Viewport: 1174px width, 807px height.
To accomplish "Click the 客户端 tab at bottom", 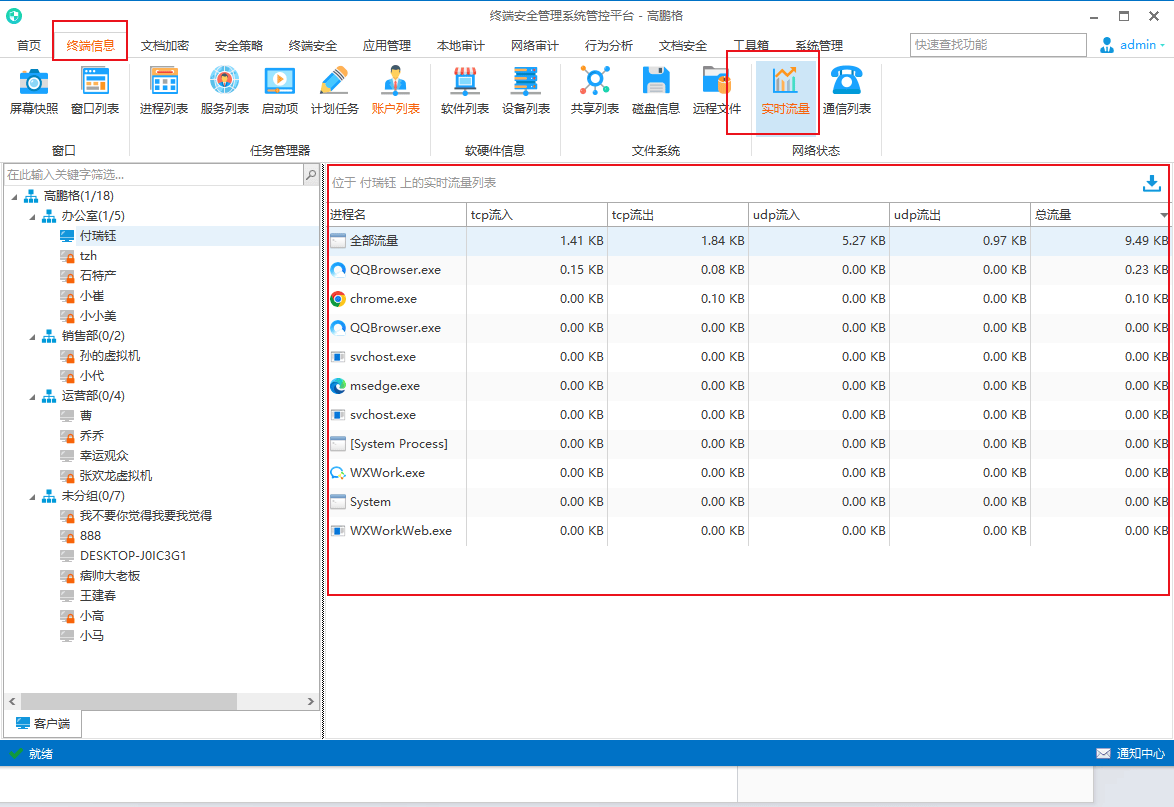I will (43, 723).
